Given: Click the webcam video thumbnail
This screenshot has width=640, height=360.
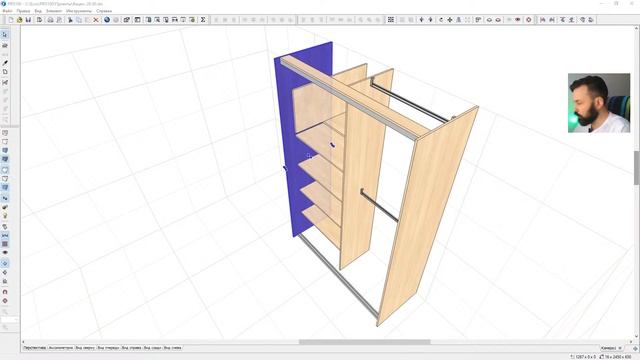Looking at the screenshot, I should point(599,103).
